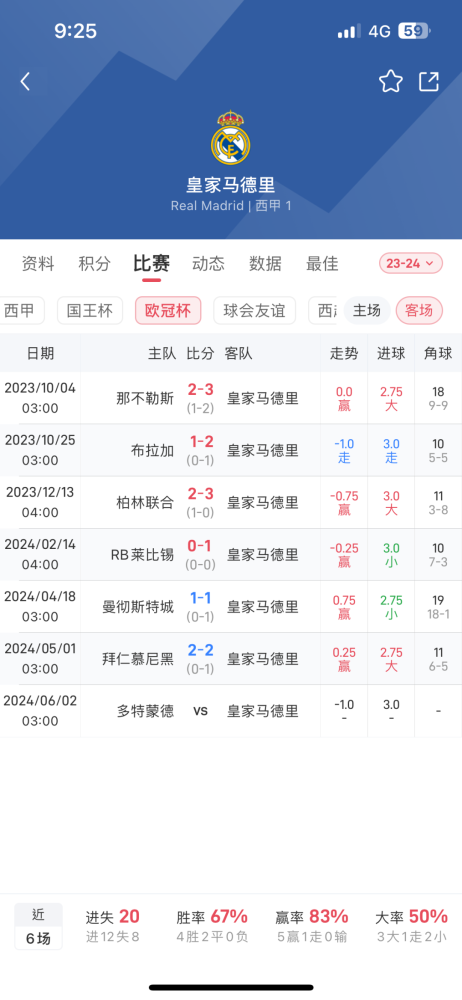The height and width of the screenshot is (1000, 462).
Task: Check the battery indicator in status bar
Action: pos(415,31)
